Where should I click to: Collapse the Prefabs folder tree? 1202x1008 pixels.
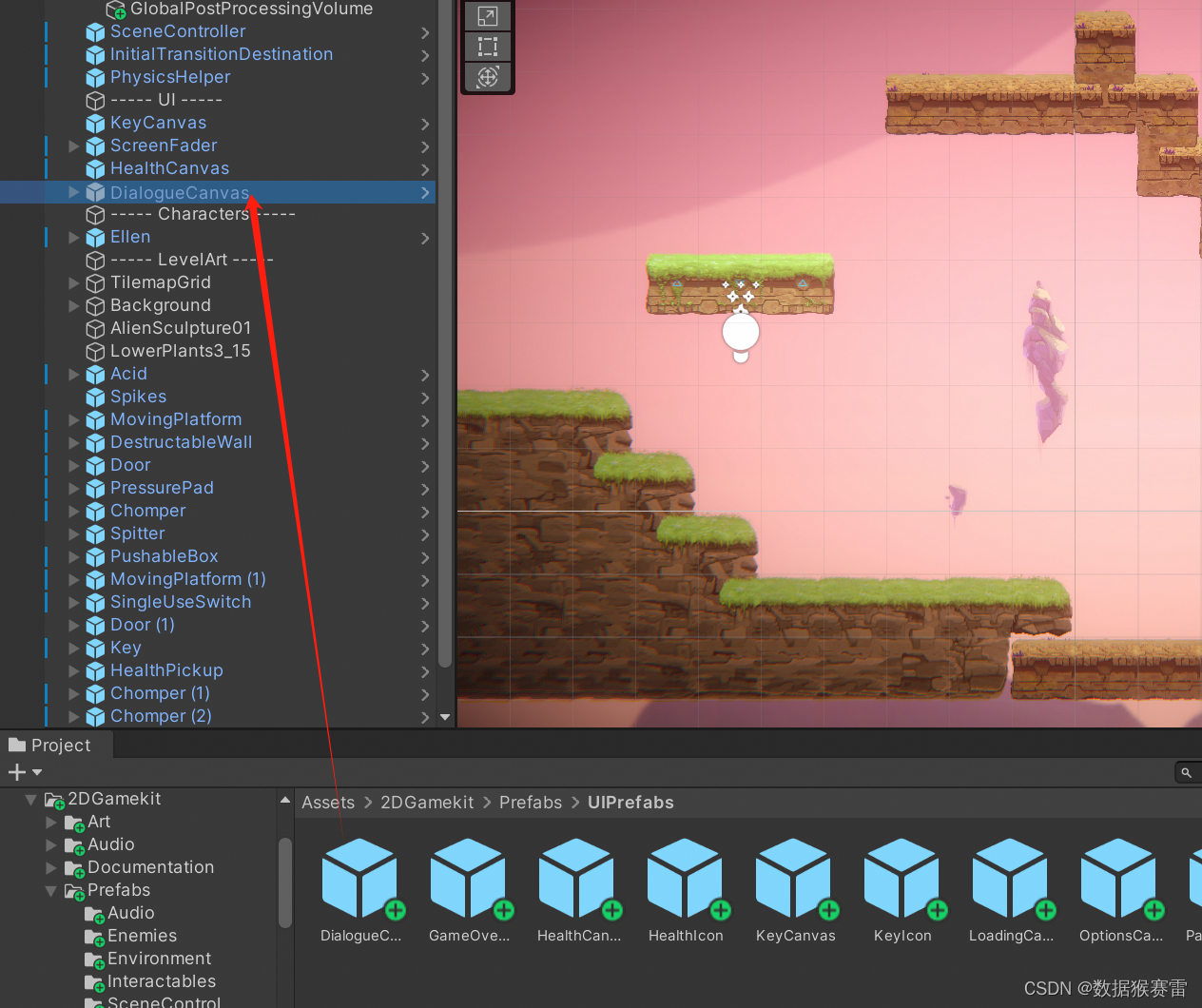(51, 891)
